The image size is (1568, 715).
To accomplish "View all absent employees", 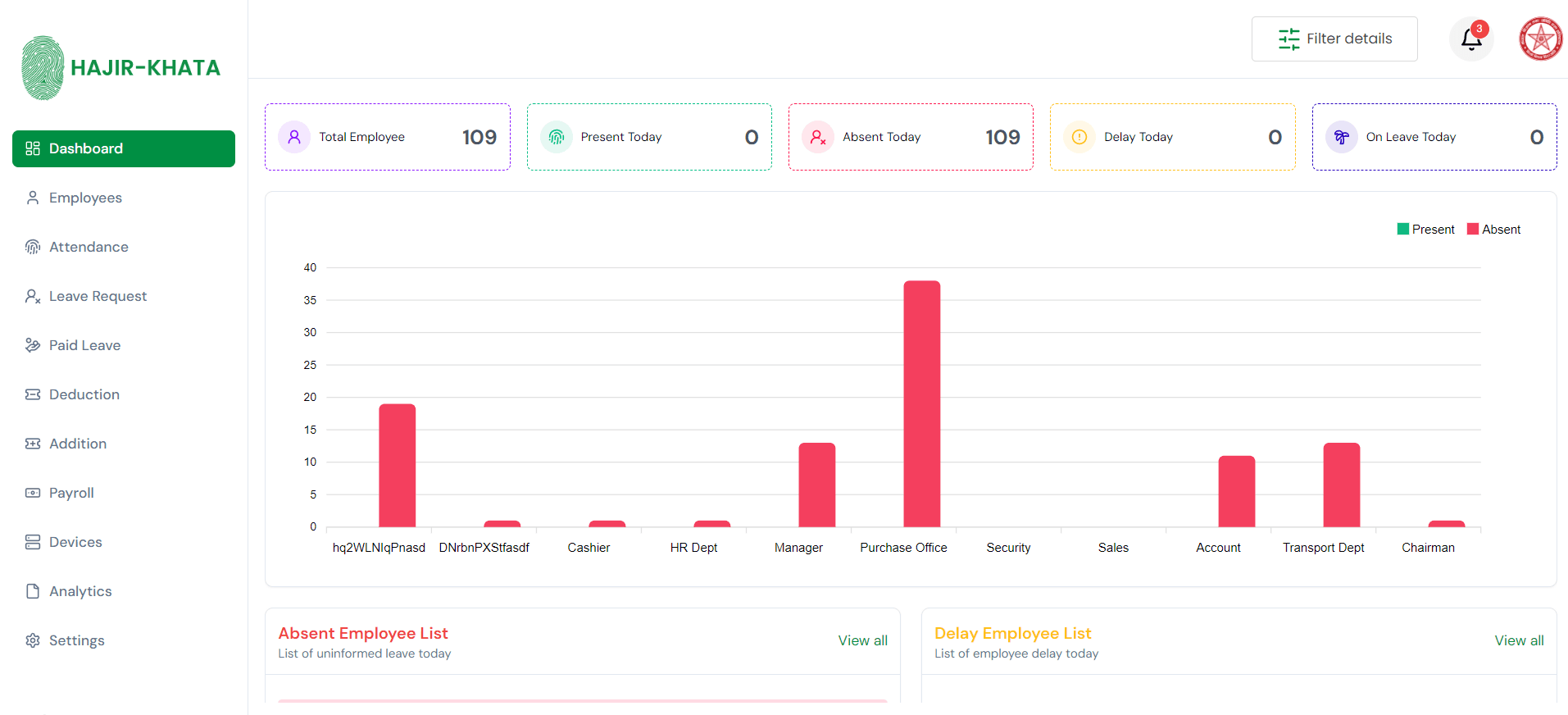I will [x=862, y=640].
